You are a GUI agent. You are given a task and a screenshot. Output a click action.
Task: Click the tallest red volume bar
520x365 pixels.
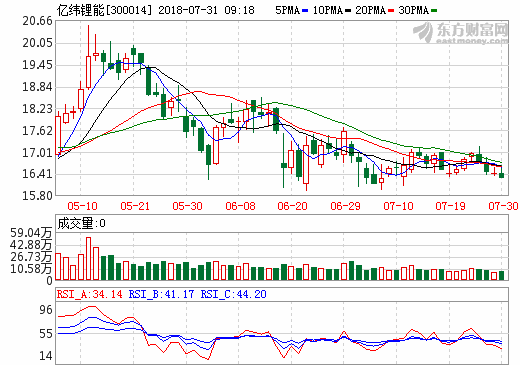click(88, 258)
